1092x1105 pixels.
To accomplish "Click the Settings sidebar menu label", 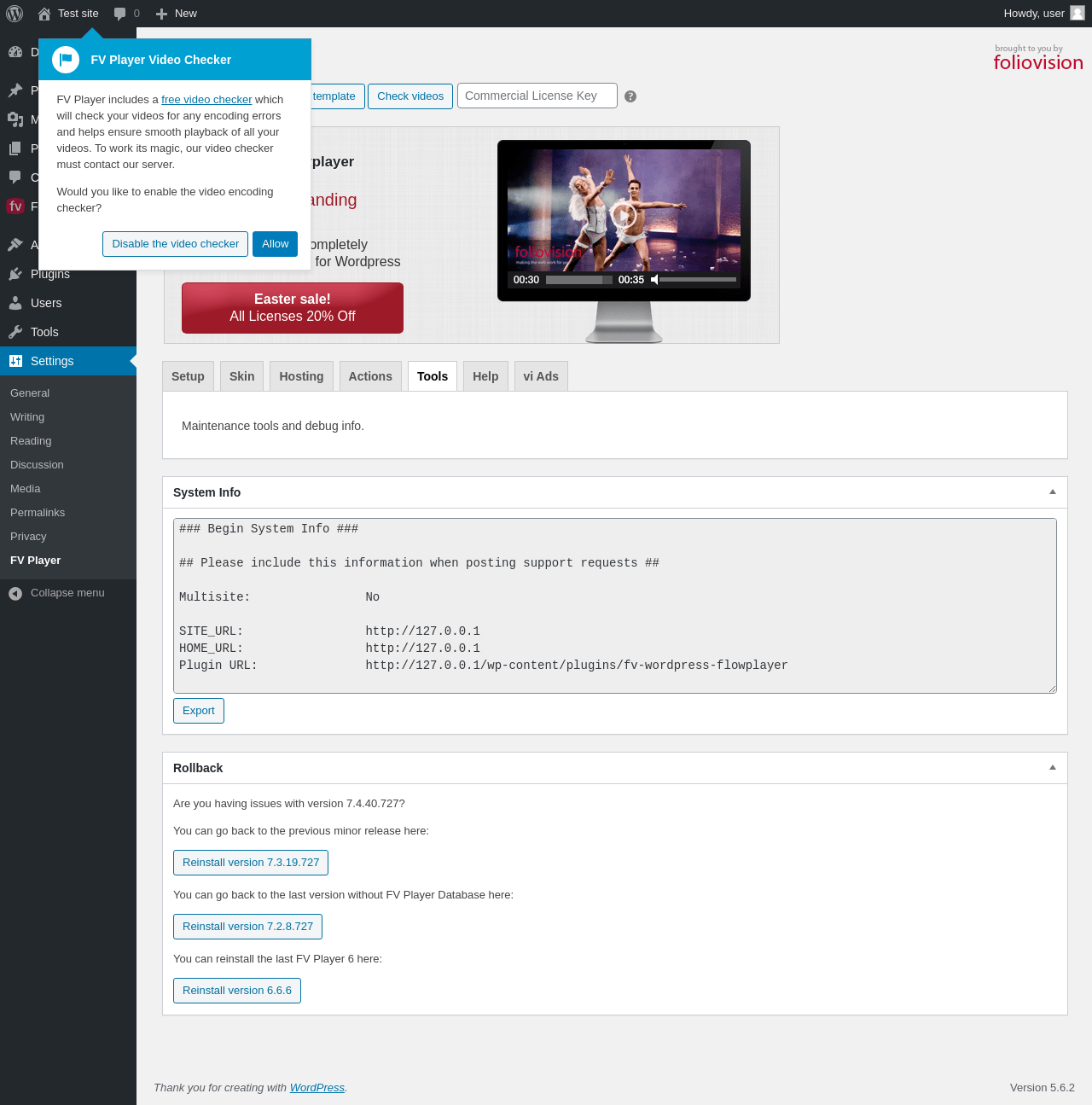I will click(52, 361).
